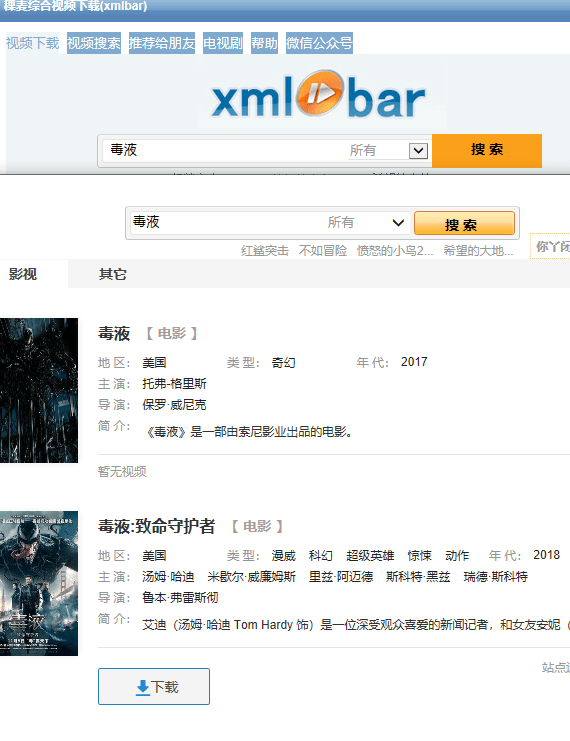
Task: Click actor 汤姆·哈迪
Action: pyautogui.click(x=168, y=577)
